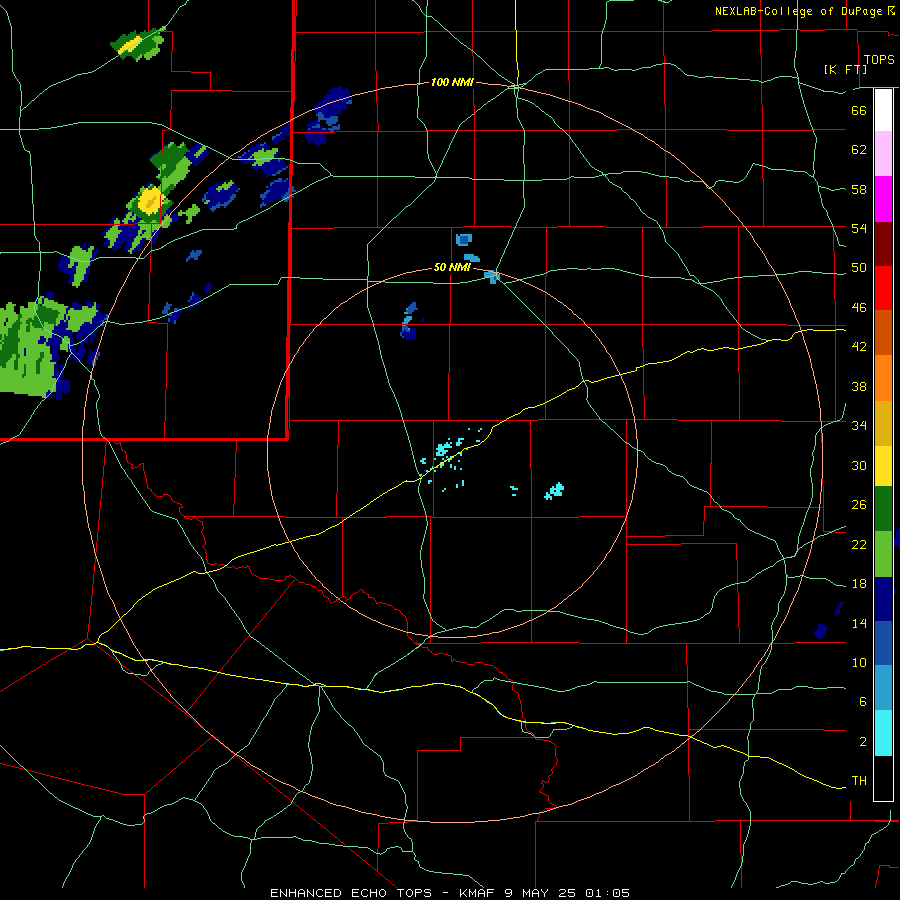Click the orange 38-42 legend swatch
Image resolution: width=900 pixels, height=900 pixels.
click(x=883, y=378)
